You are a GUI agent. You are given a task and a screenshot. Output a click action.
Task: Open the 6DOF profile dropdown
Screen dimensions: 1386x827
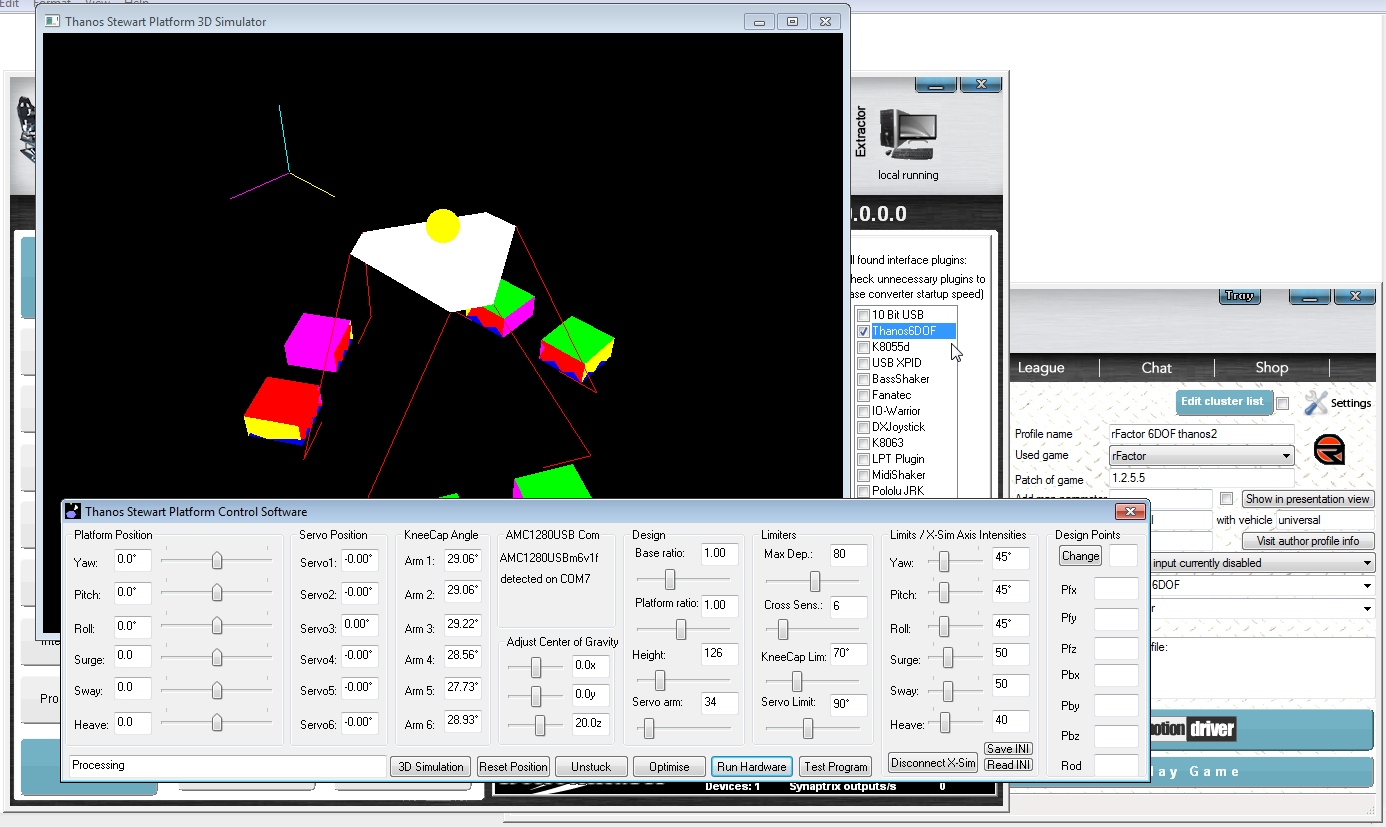tap(1367, 583)
